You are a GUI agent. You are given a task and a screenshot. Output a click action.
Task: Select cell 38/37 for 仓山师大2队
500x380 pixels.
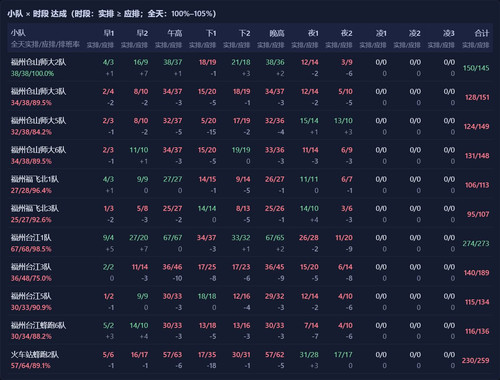pyautogui.click(x=173, y=62)
